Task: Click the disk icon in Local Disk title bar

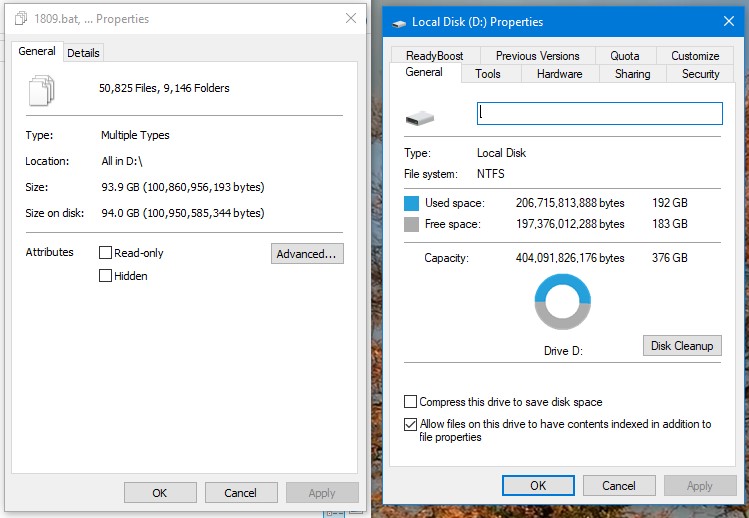Action: point(399,22)
